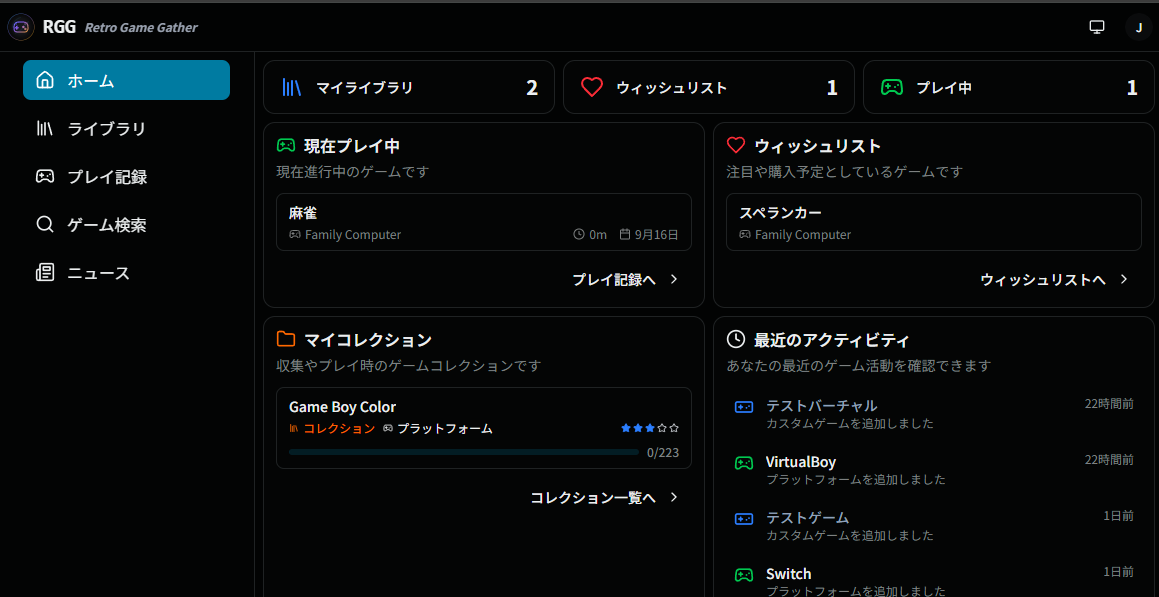
Task: Open the user avatar J menu
Action: (1138, 27)
